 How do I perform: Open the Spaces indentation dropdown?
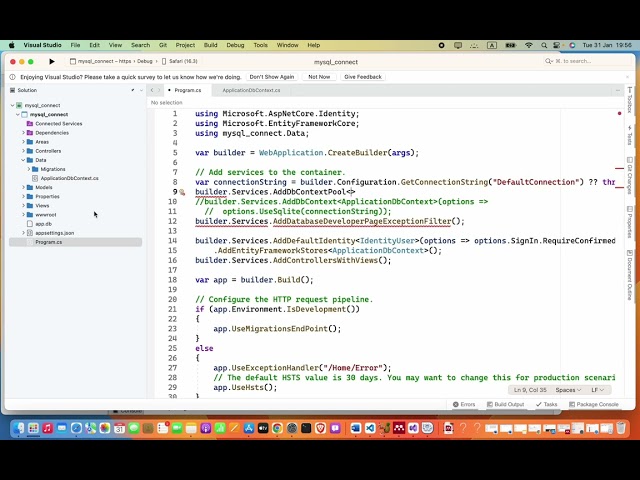[568, 390]
